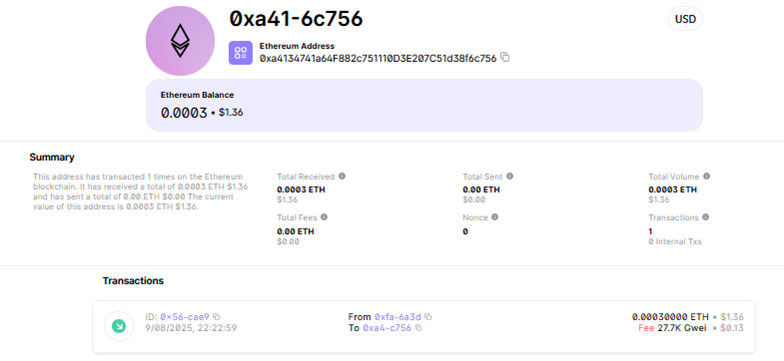The image size is (784, 361).
Task: Click the Total Sent 0.00 ETH value
Action: 482,190
